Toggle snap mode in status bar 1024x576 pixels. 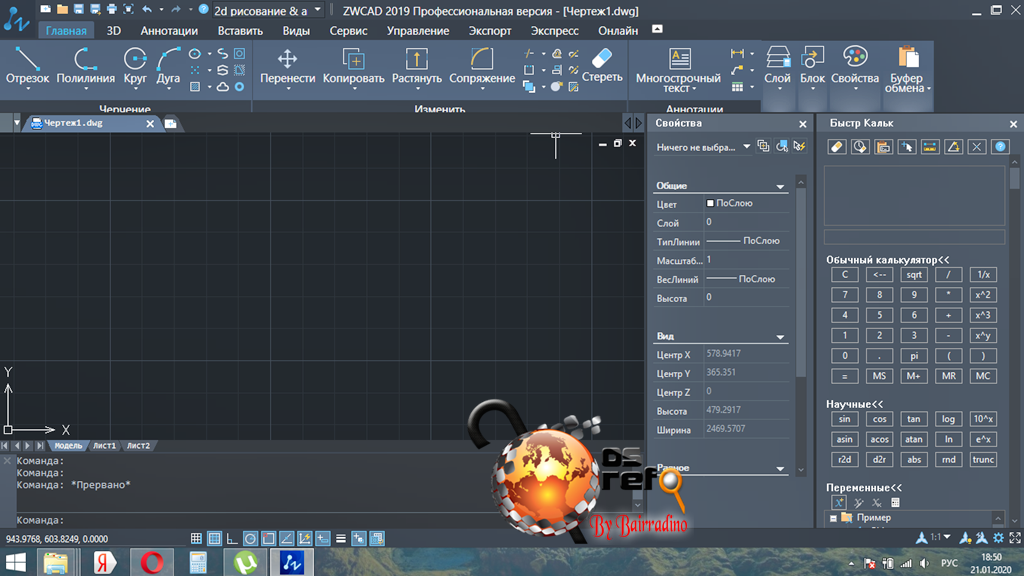point(196,539)
